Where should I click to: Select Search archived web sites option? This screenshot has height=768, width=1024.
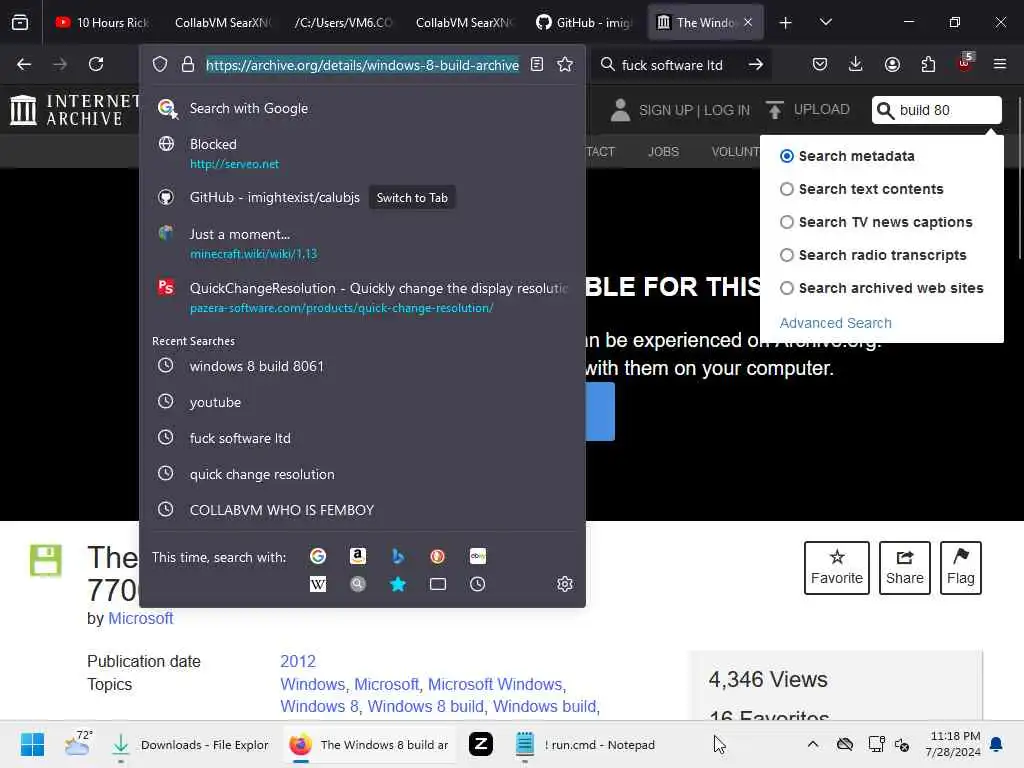(787, 288)
